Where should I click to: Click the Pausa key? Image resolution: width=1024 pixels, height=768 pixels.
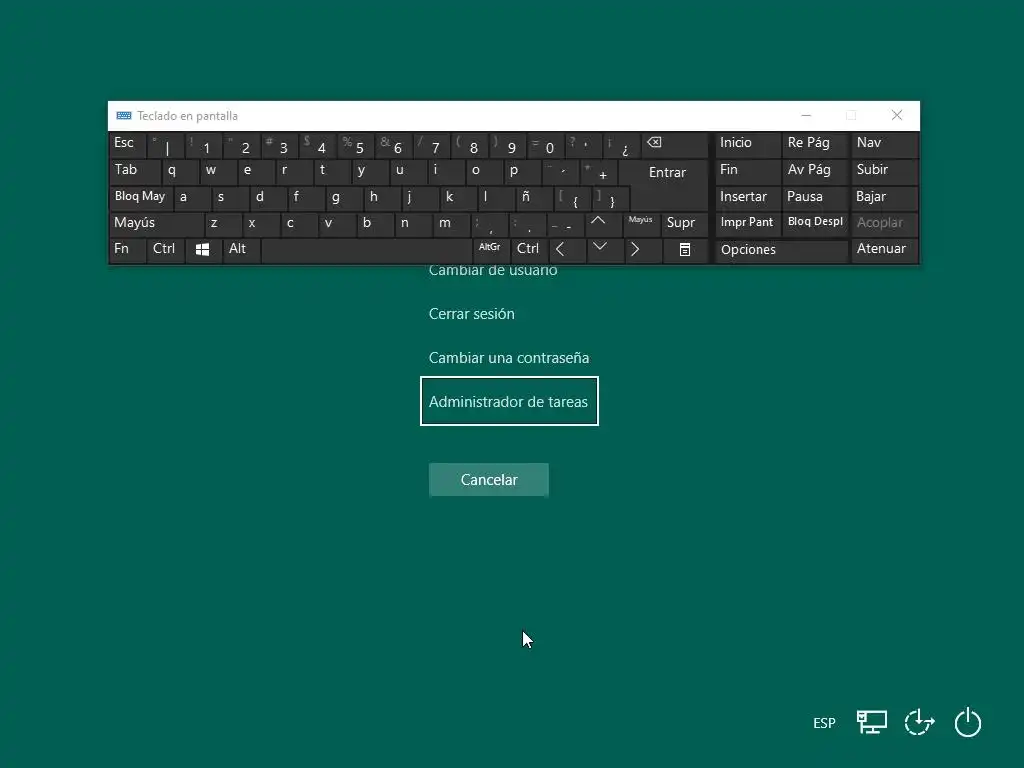tap(815, 197)
